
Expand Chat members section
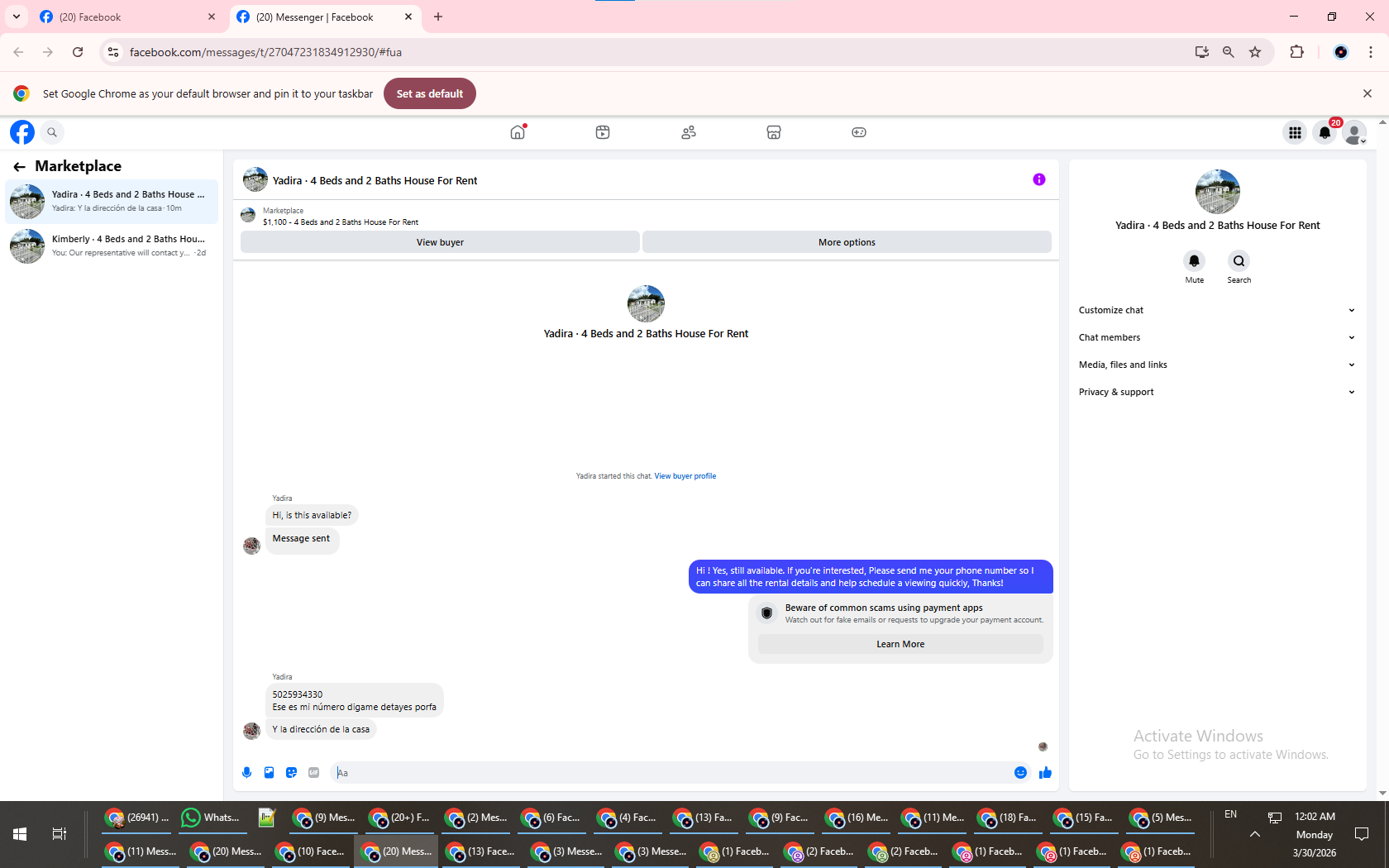(1217, 338)
